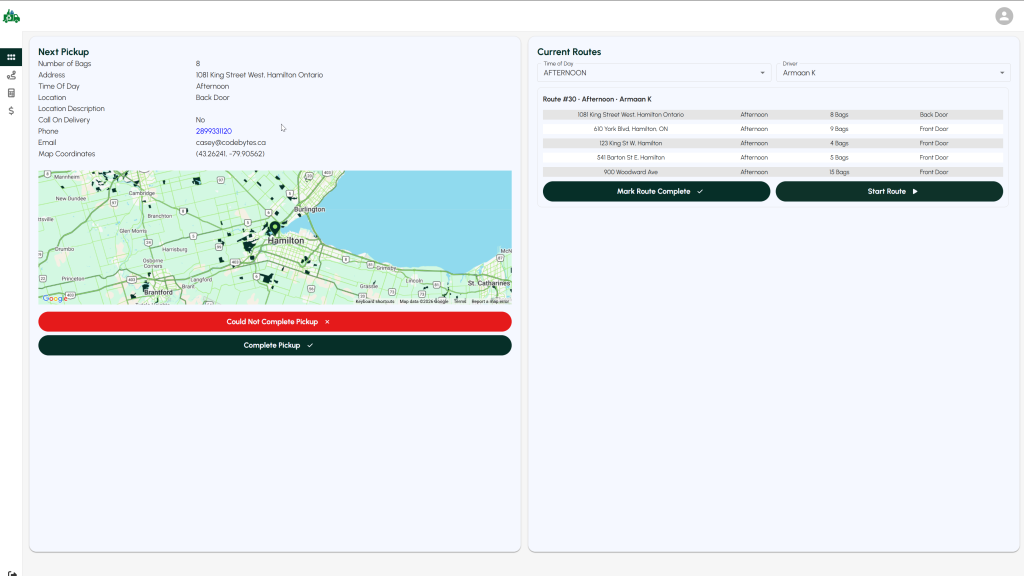Click the map pin marker on Hamilton

pyautogui.click(x=275, y=228)
